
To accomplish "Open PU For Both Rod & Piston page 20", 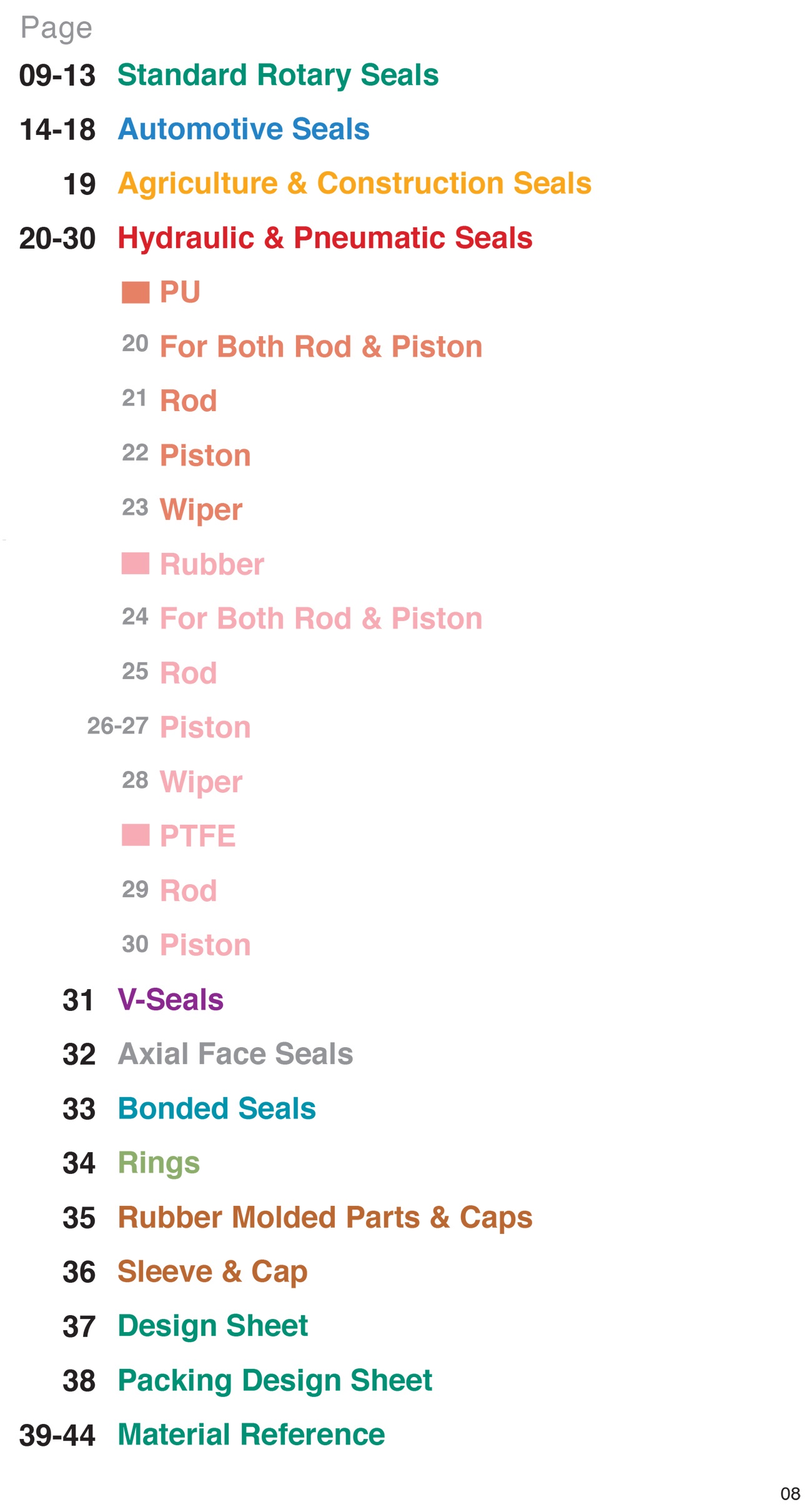I will coord(321,347).
